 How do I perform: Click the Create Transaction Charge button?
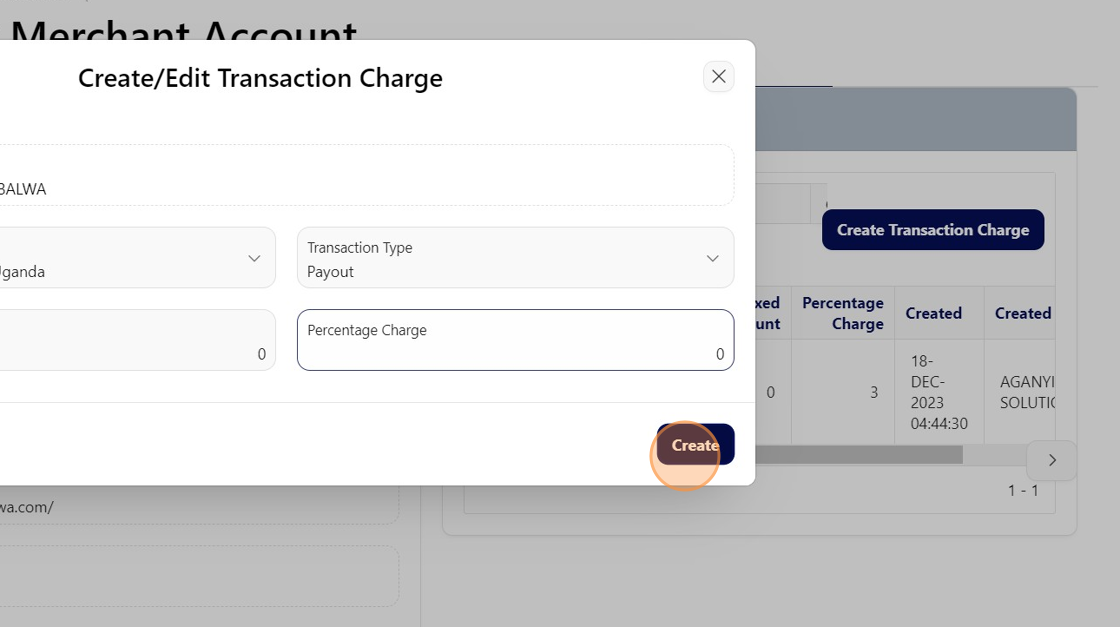click(x=932, y=230)
